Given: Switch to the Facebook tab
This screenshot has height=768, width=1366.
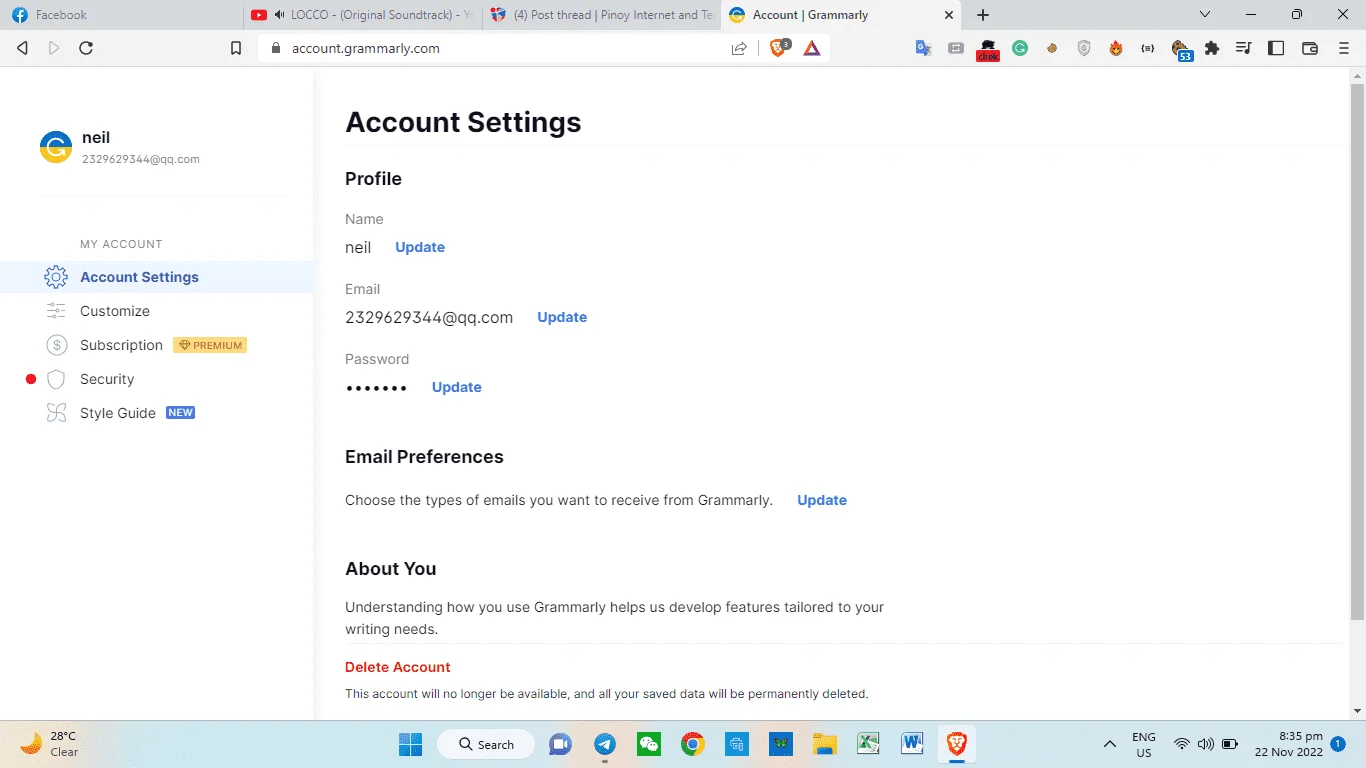Looking at the screenshot, I should point(123,15).
